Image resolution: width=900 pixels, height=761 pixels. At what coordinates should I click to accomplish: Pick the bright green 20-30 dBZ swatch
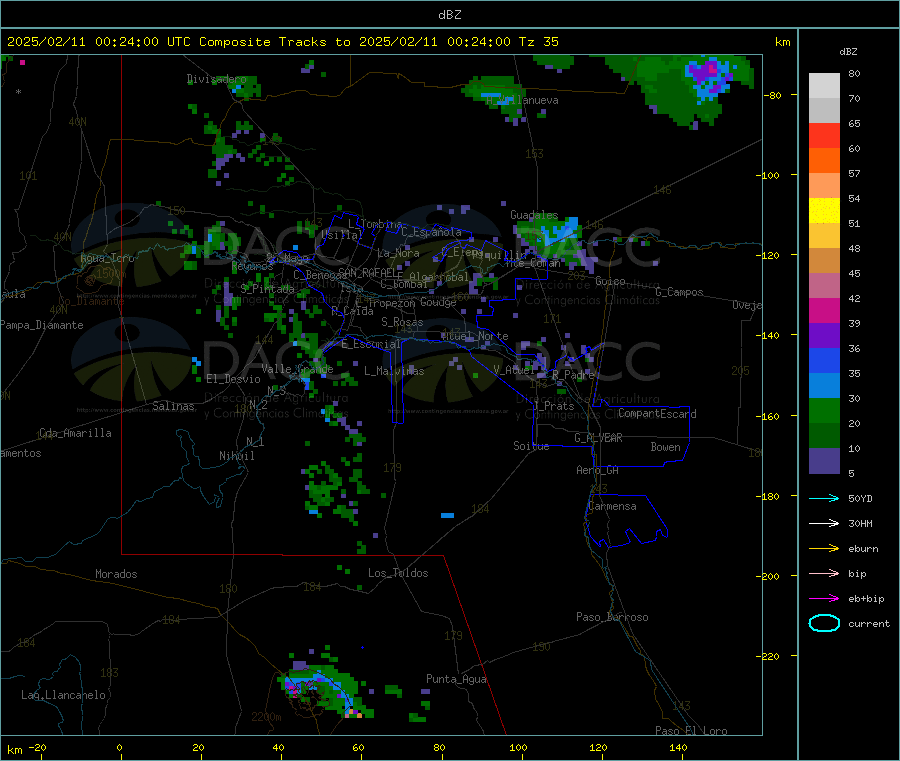(824, 410)
